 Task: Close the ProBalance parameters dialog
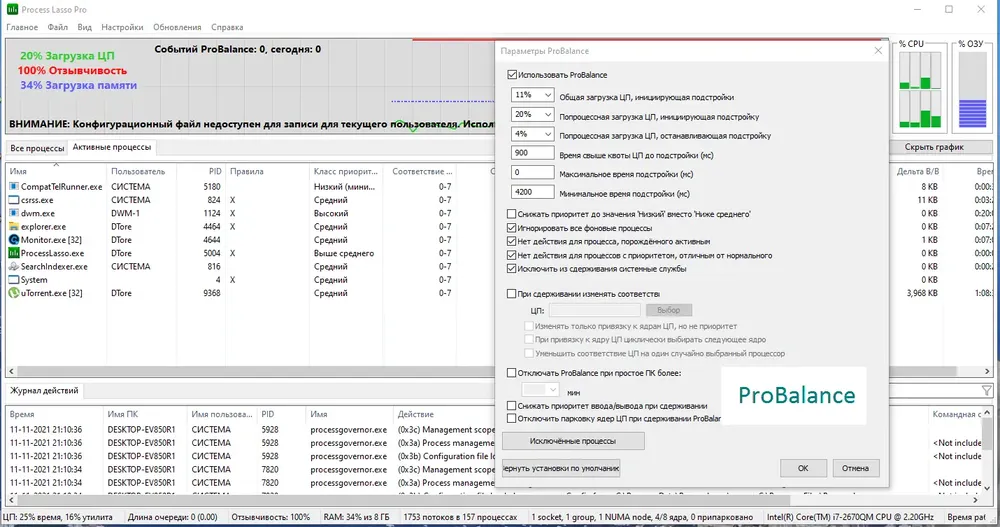click(x=878, y=50)
